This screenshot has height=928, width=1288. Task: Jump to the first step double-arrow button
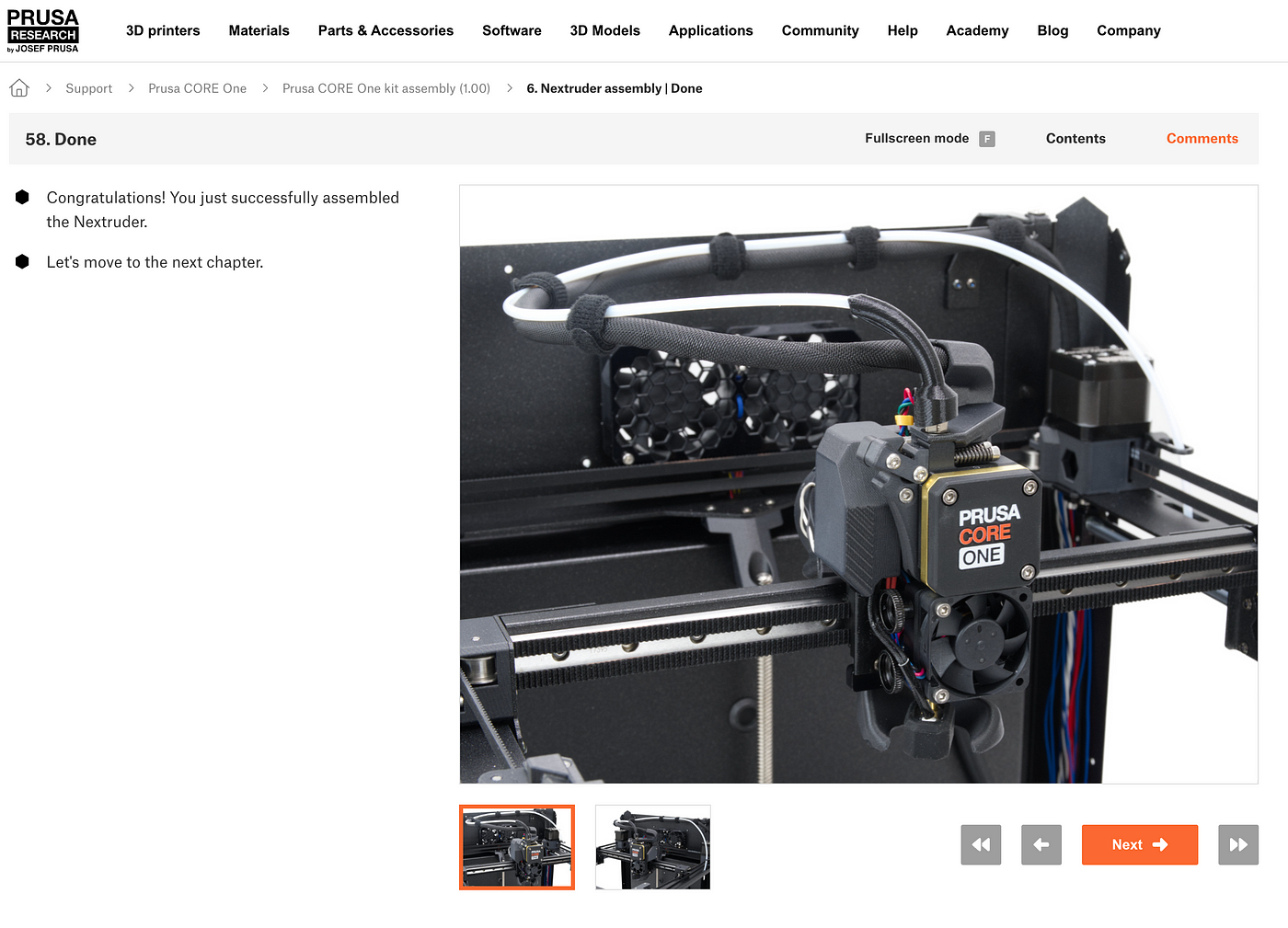point(981,844)
